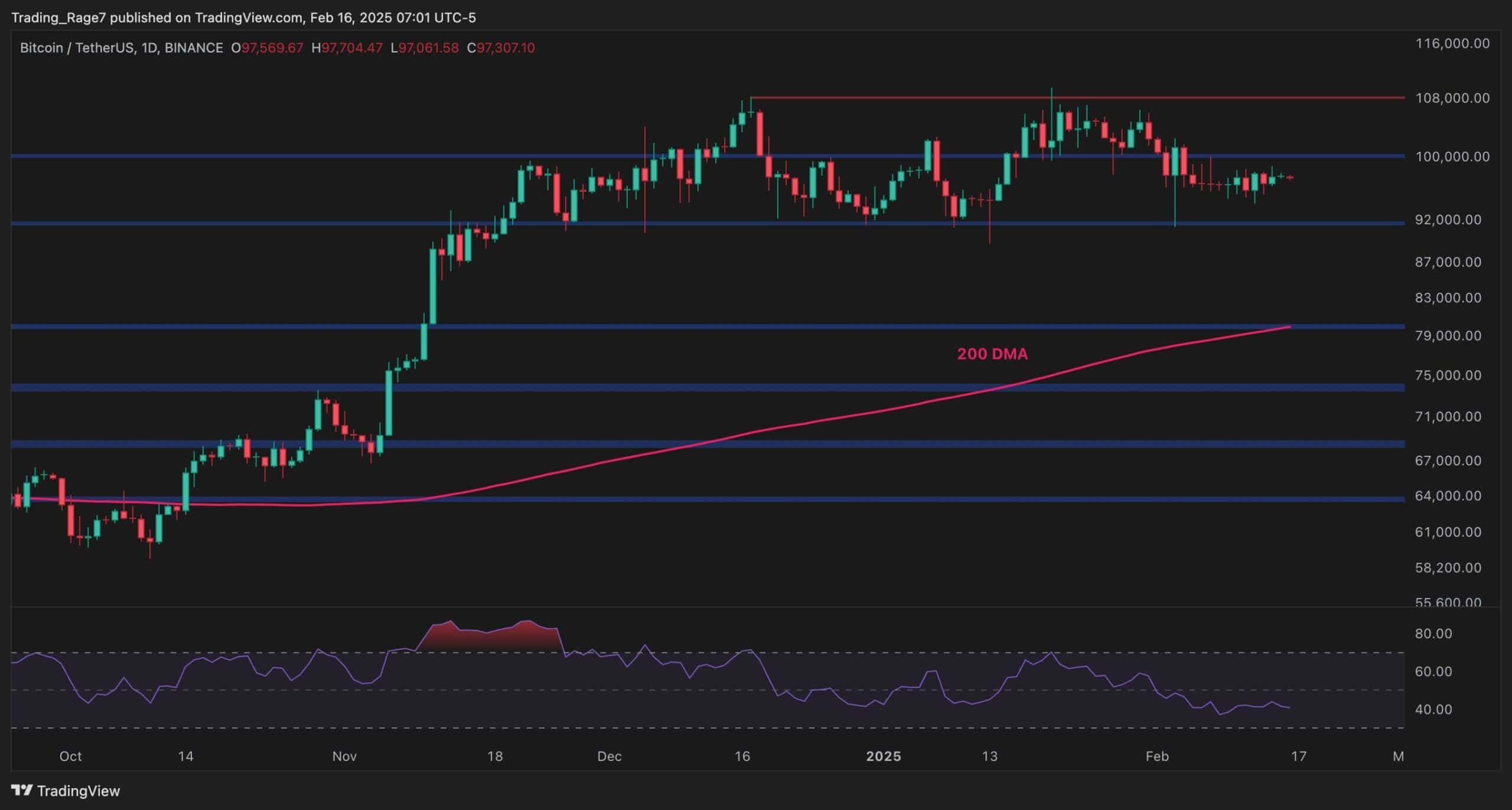The image size is (1512, 810).
Task: Click the Oct date axis label
Action: click(70, 756)
